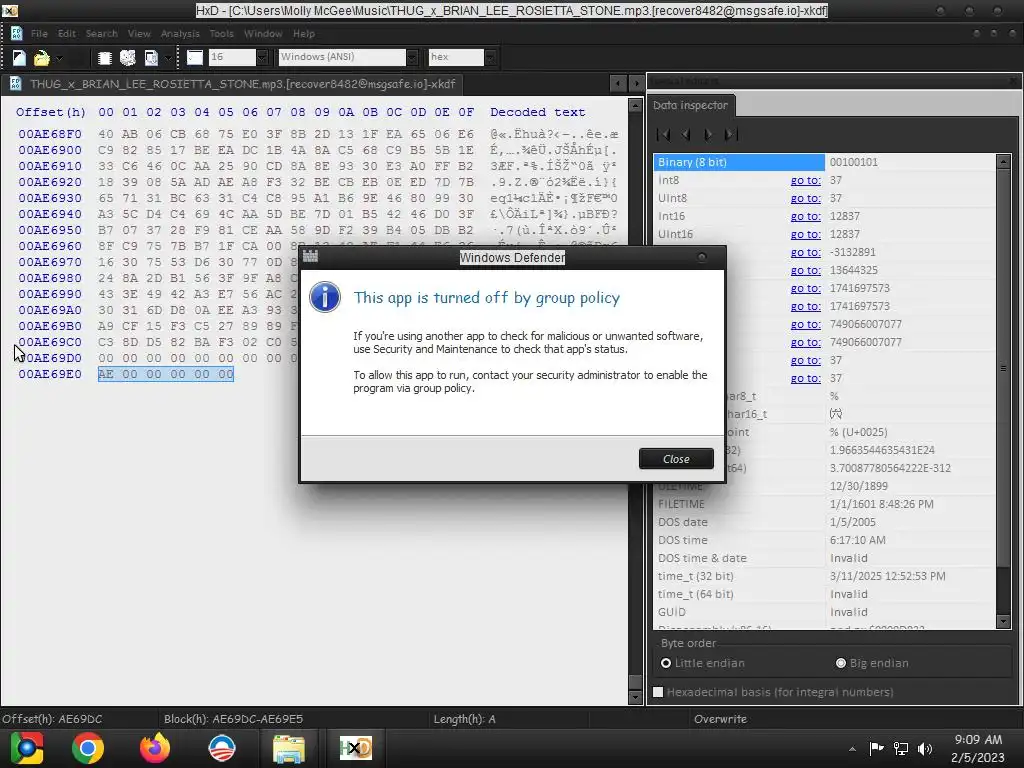Click the previous-byte arrow in Data inspector
1024x768 pixels.
click(686, 135)
